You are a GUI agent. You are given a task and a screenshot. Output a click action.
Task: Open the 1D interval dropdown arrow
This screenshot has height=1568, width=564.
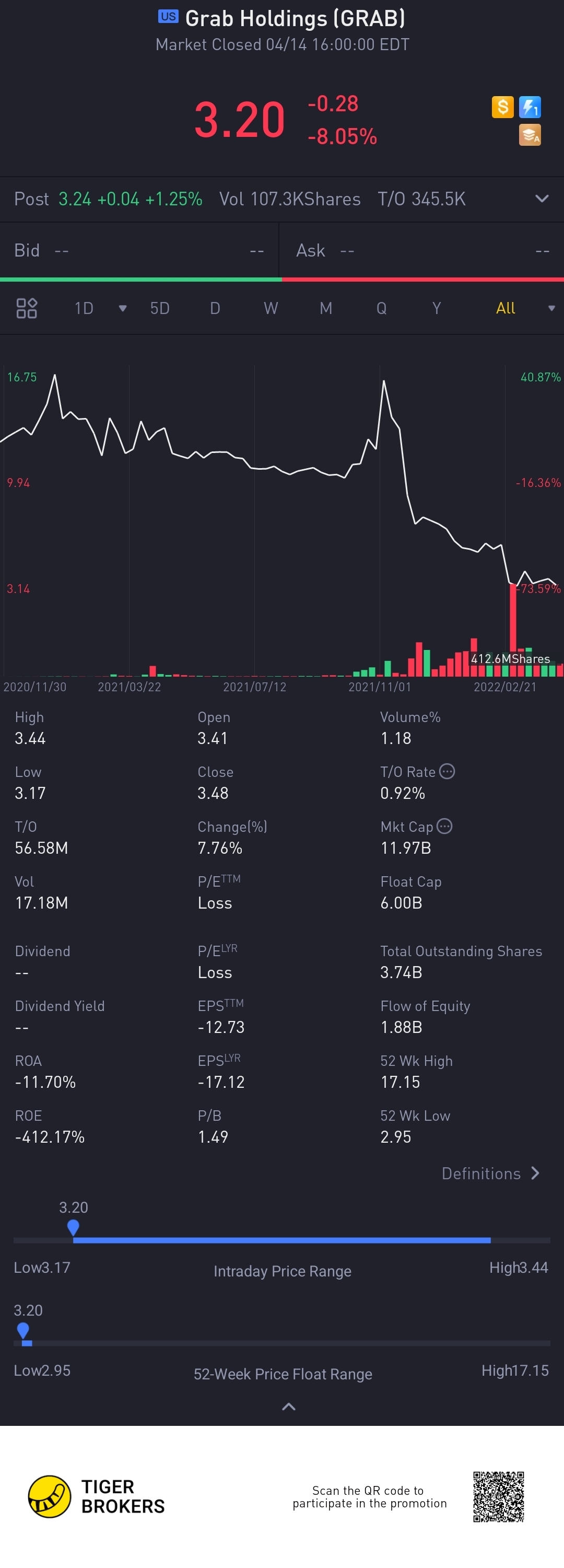coord(122,309)
